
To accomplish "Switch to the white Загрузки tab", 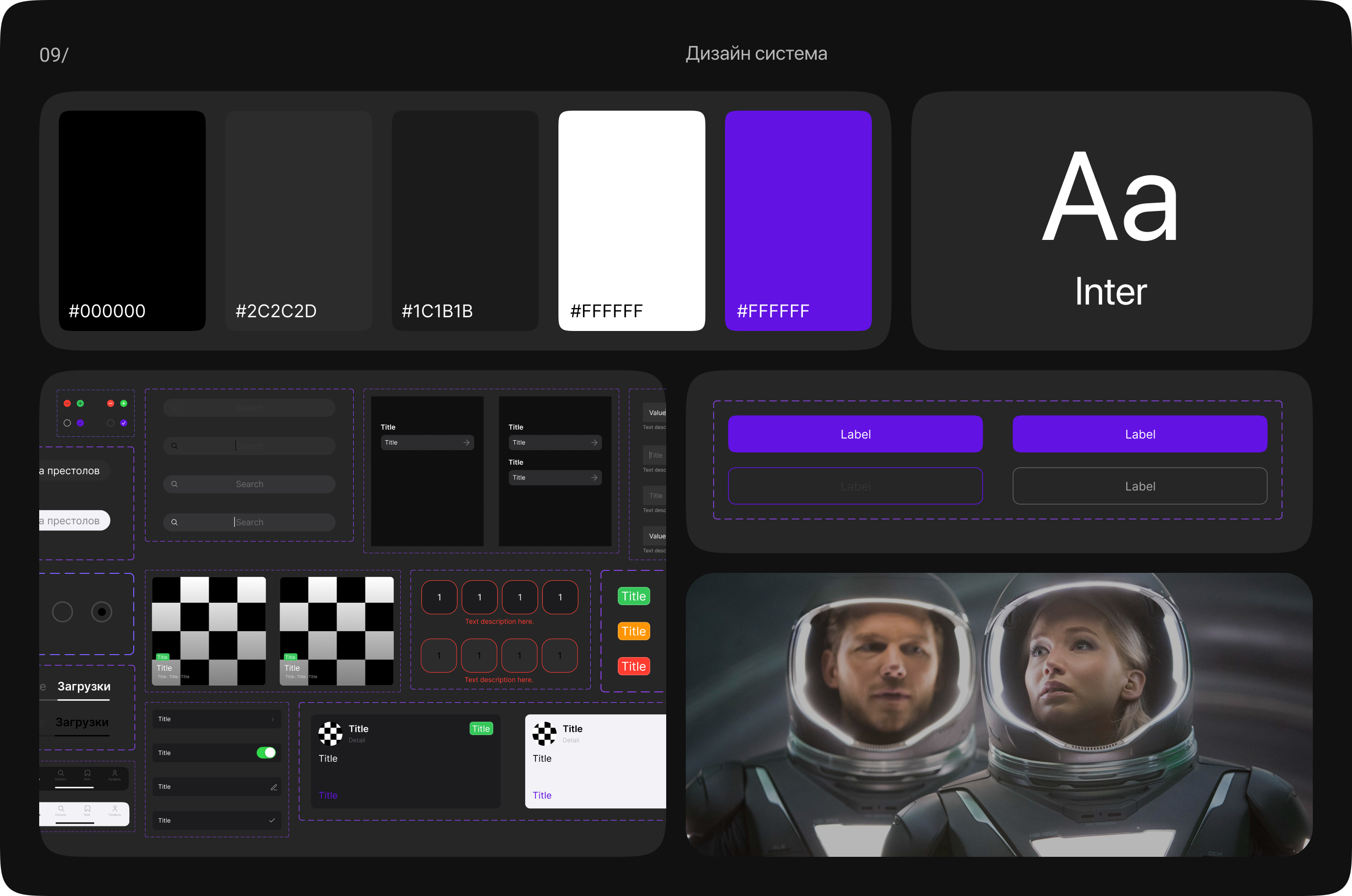I will (83, 687).
